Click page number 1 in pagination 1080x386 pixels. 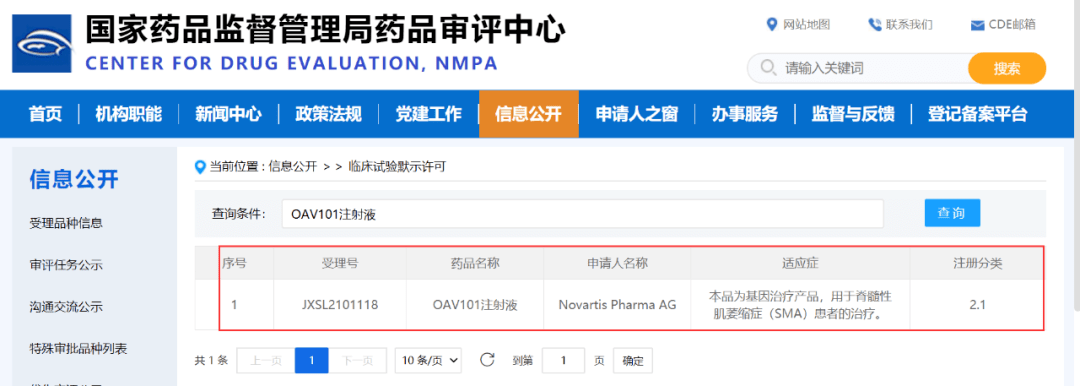pos(311,360)
